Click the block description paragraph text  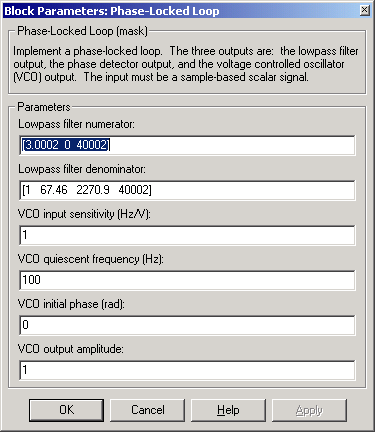(x=186, y=64)
